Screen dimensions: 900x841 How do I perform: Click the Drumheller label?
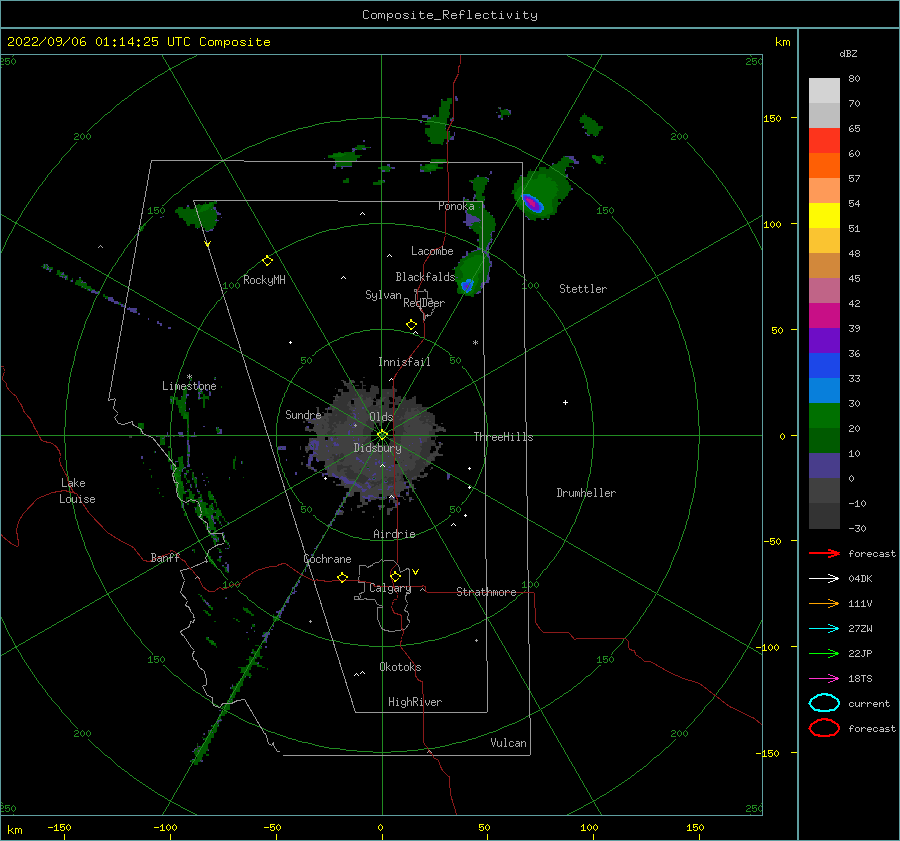click(586, 493)
